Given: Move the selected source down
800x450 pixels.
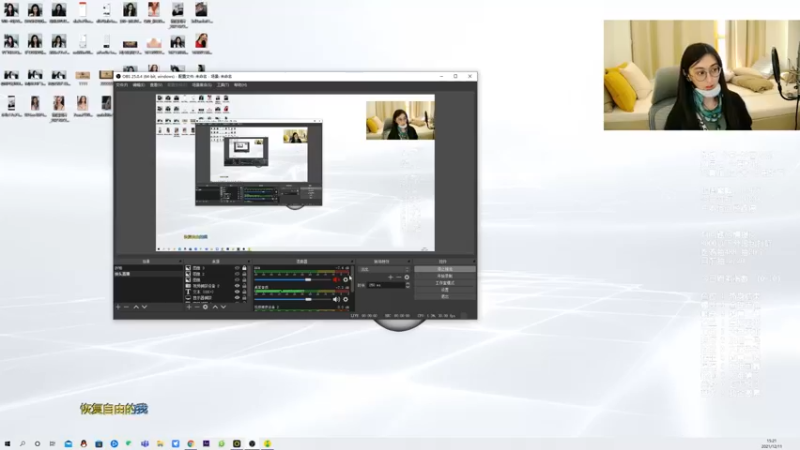Looking at the screenshot, I should [x=223, y=307].
